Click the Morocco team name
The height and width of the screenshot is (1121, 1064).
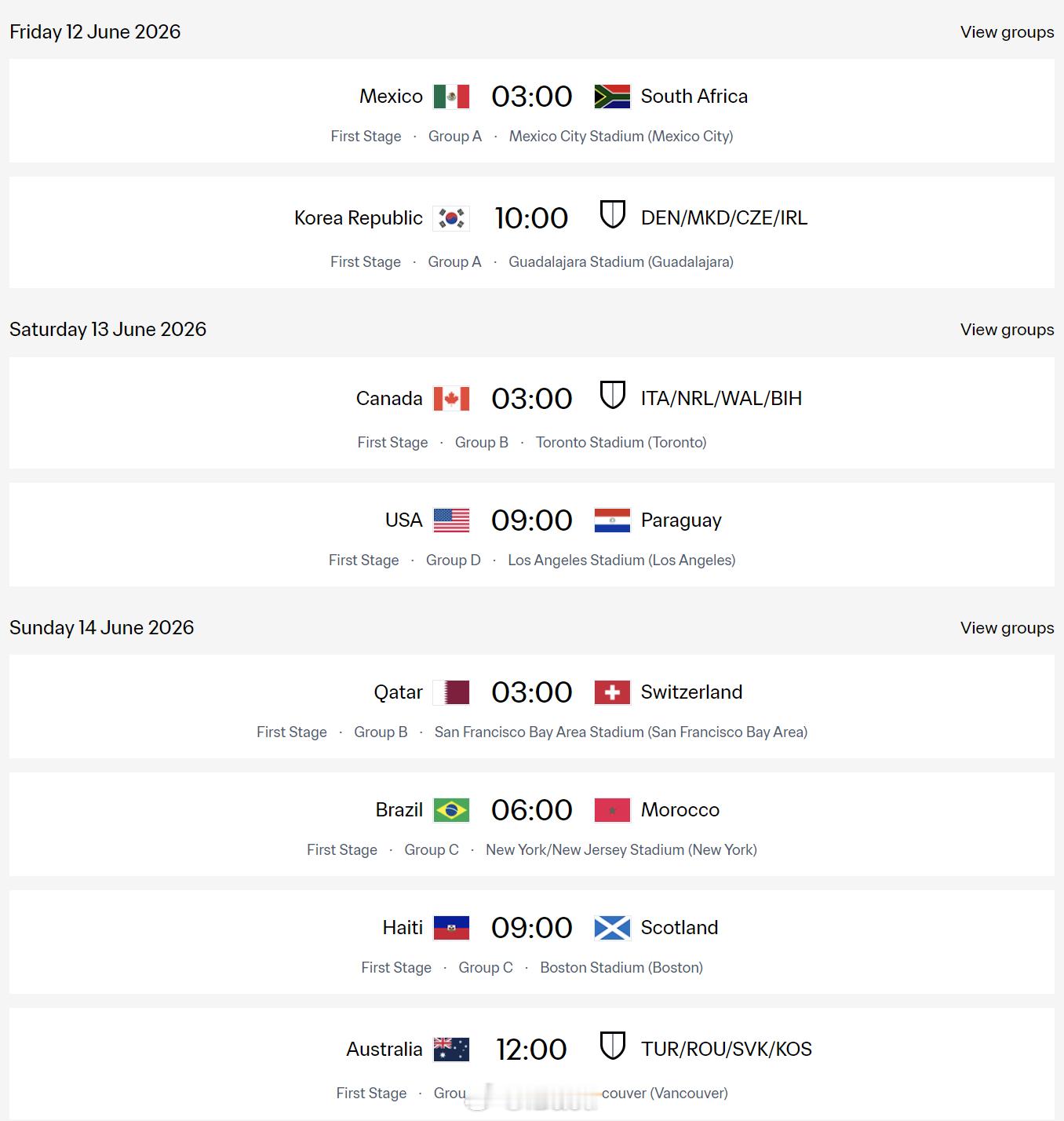coord(680,810)
